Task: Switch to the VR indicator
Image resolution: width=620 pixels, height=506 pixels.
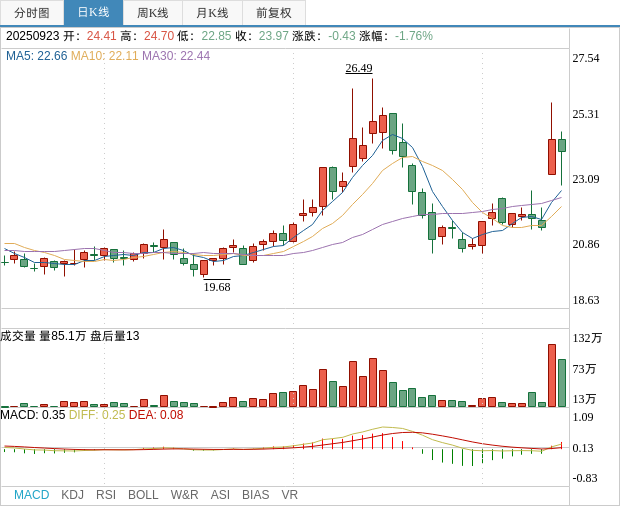Action: click(x=289, y=495)
